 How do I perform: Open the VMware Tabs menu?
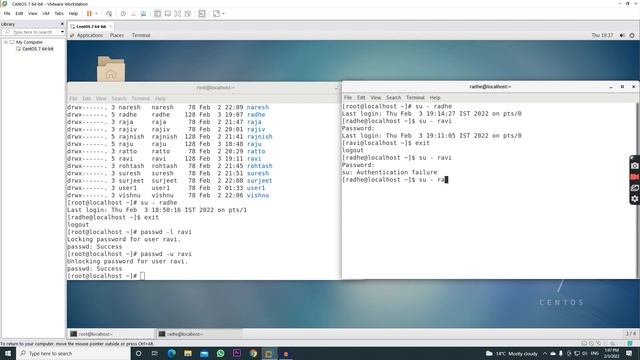click(59, 13)
